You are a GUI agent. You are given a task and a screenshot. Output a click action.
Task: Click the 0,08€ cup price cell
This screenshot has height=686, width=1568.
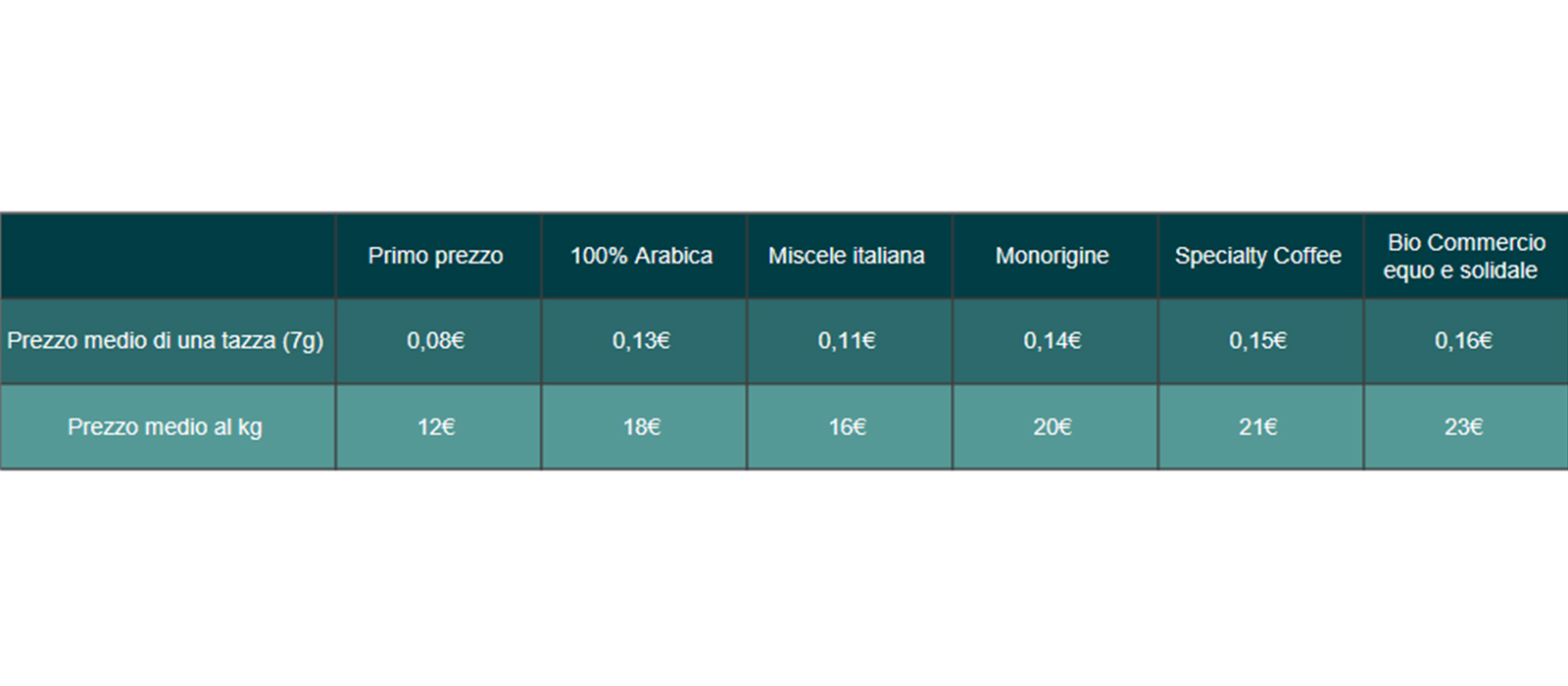(x=438, y=341)
